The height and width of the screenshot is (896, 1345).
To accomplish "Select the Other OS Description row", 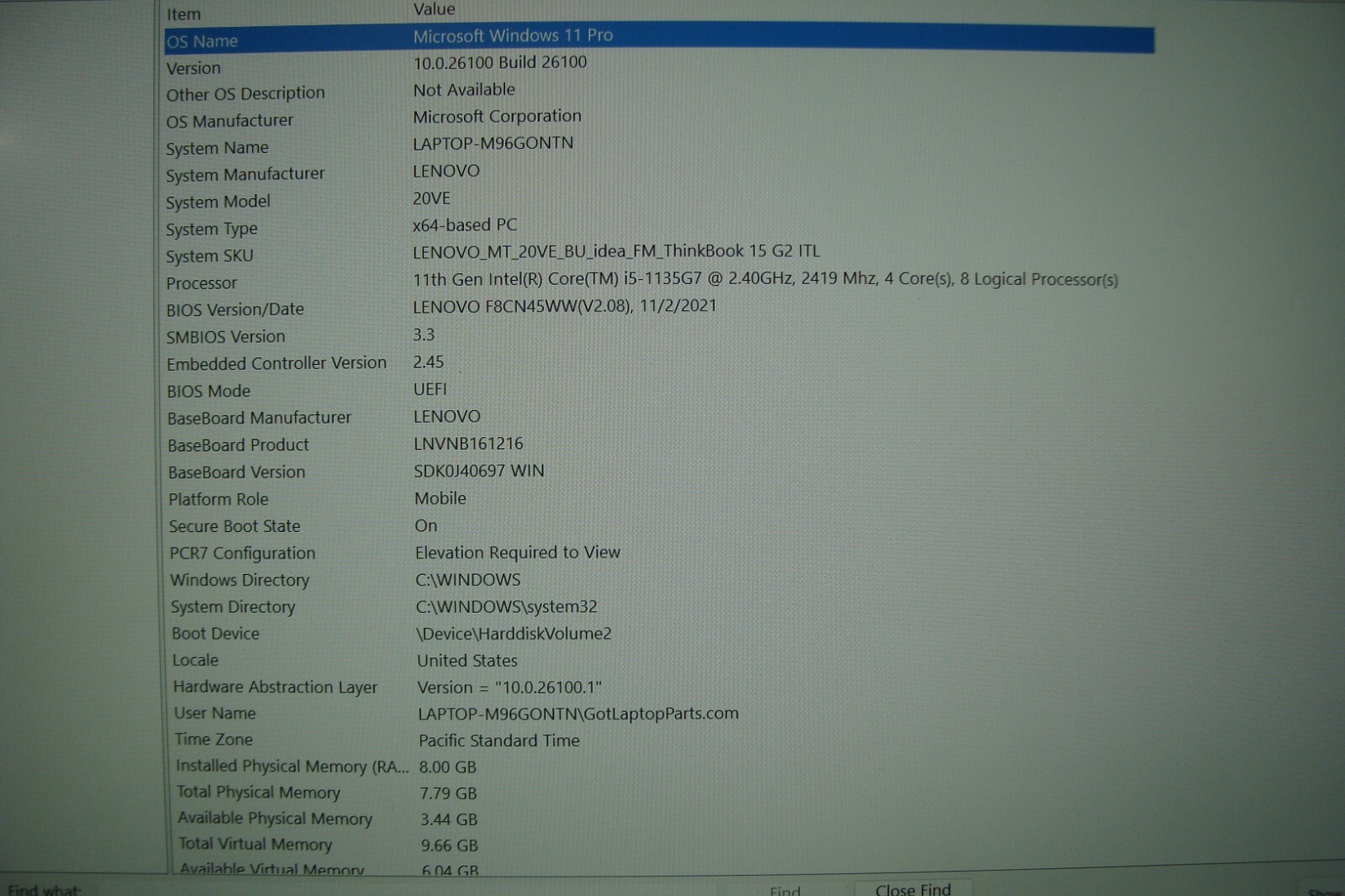I will point(245,93).
